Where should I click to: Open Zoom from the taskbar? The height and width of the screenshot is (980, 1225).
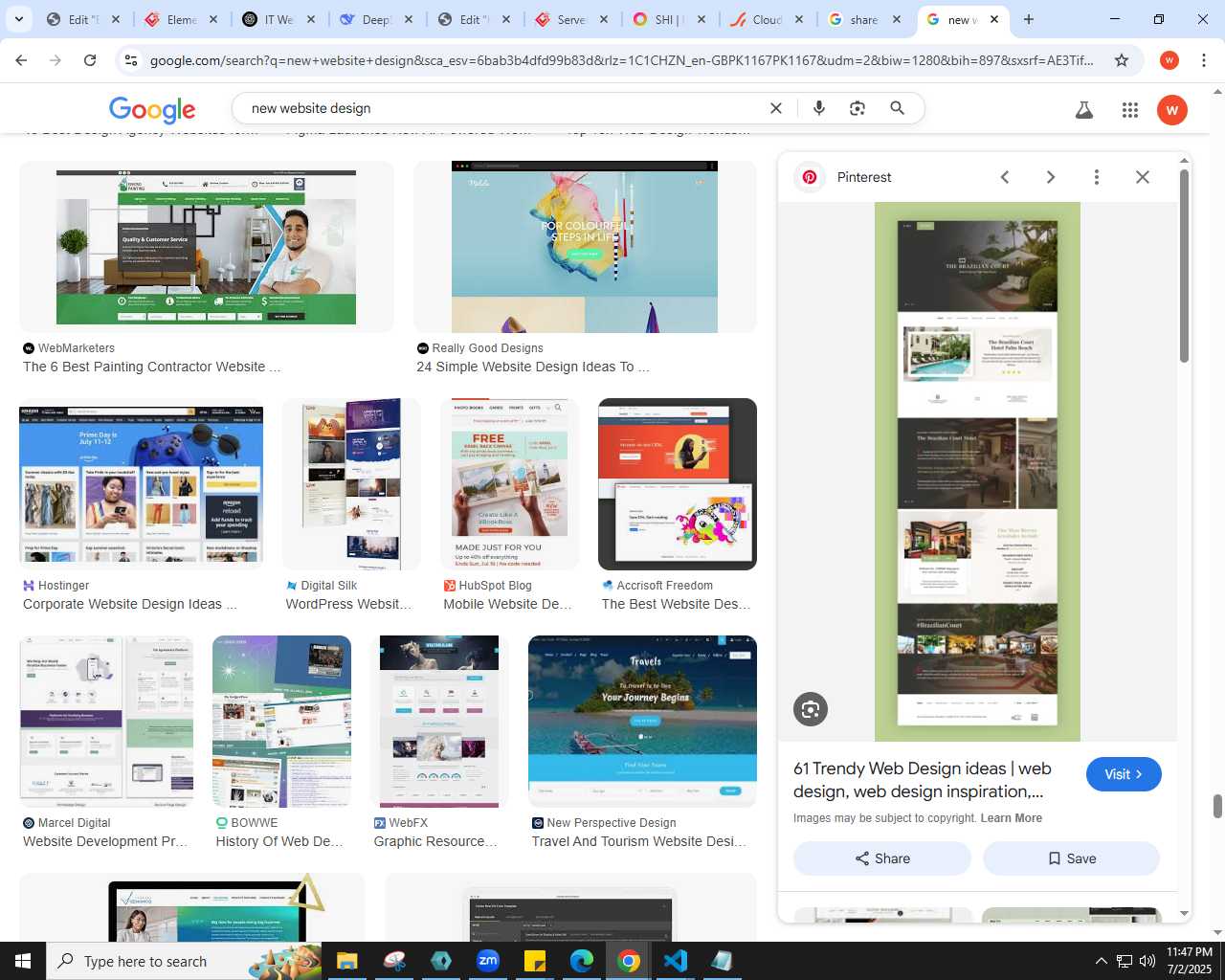pos(488,961)
